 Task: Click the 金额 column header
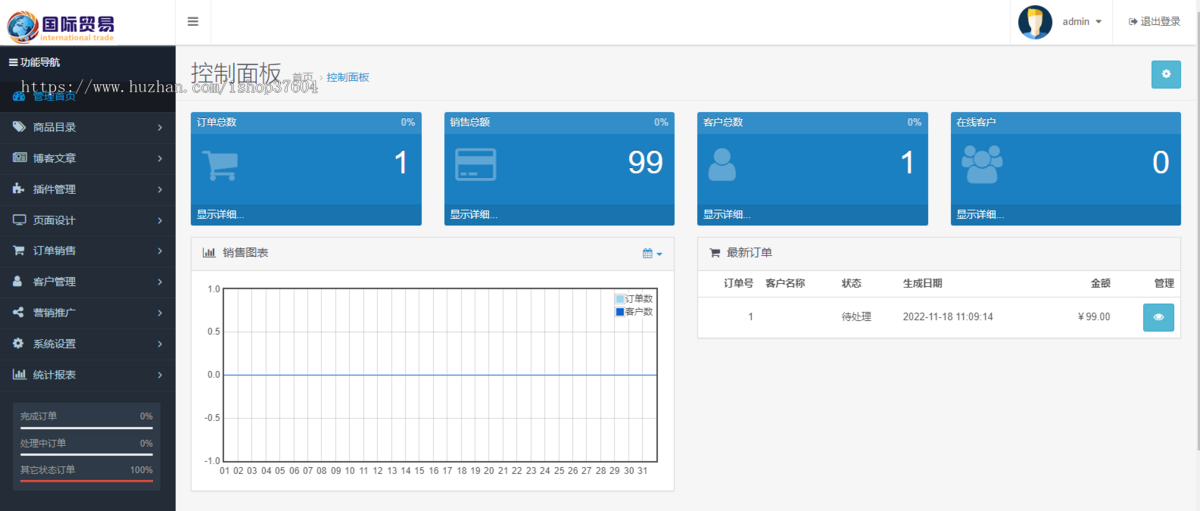click(1100, 284)
